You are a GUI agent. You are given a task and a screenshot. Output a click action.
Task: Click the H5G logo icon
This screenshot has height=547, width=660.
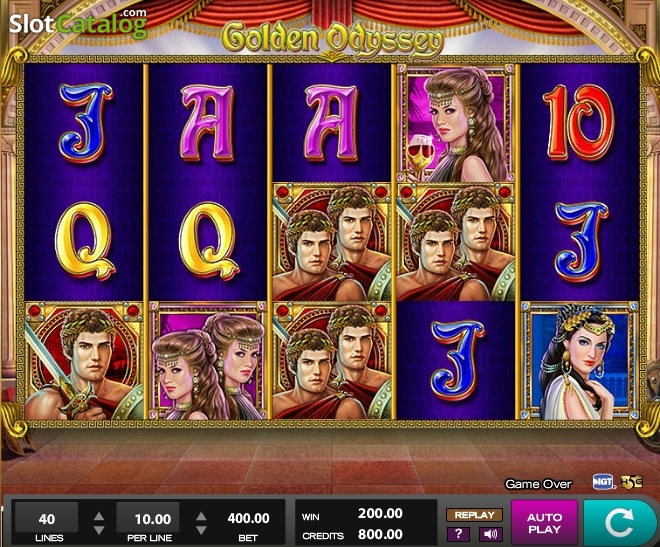pos(631,482)
